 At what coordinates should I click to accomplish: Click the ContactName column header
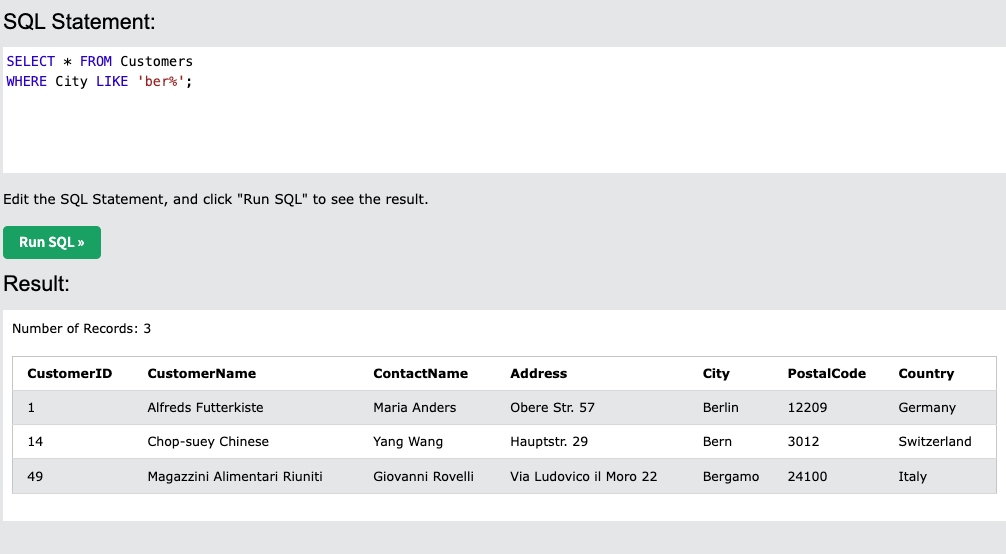pyautogui.click(x=420, y=374)
